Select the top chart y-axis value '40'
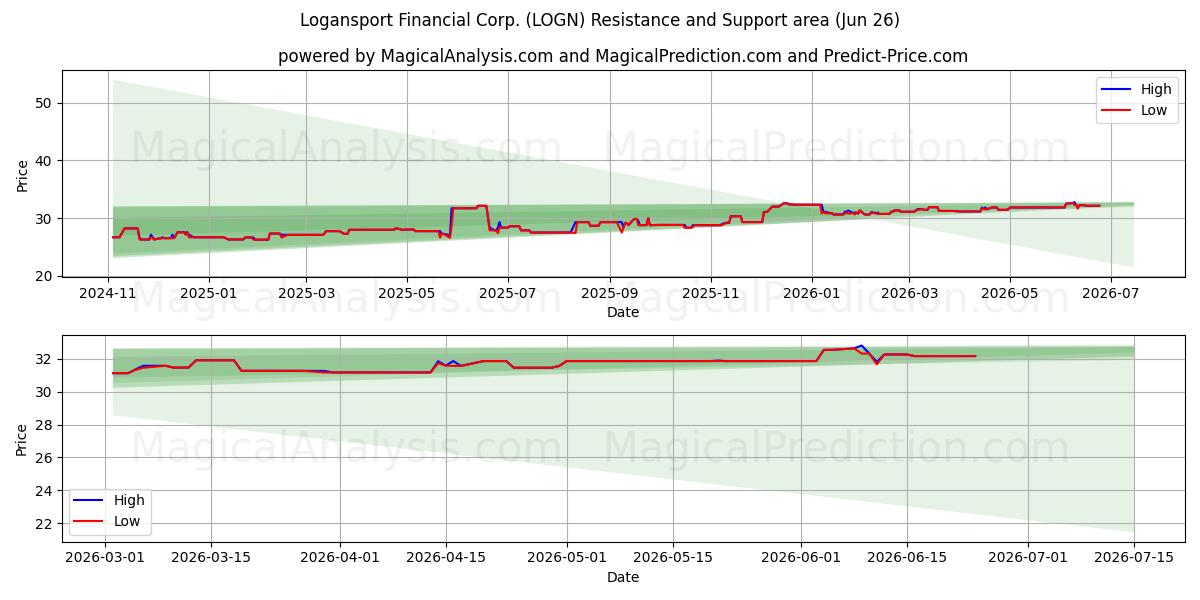Screen dimensions: 1200x600 pos(45,161)
